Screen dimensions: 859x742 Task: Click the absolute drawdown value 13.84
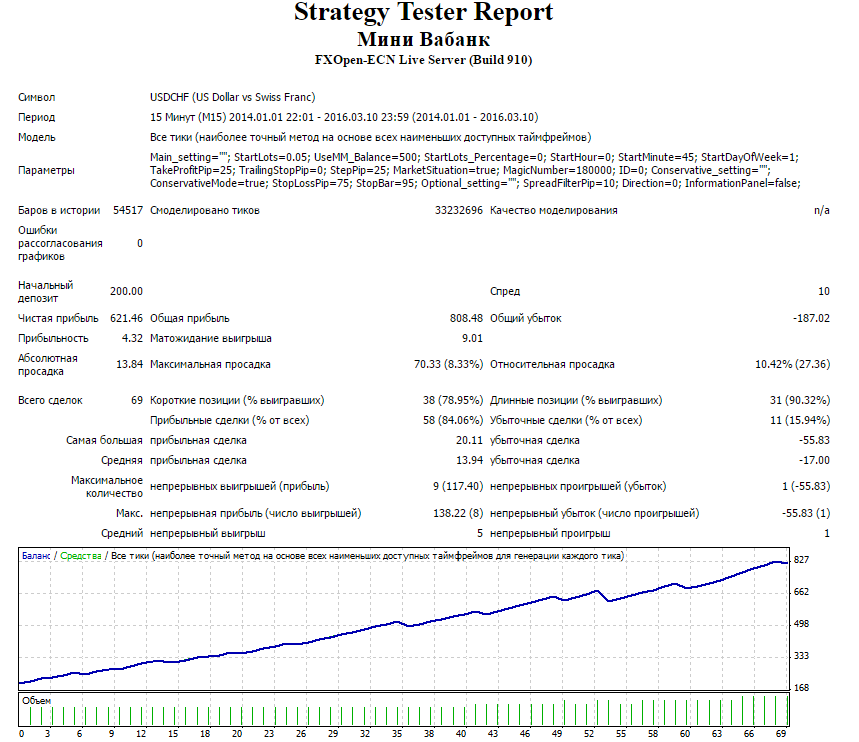coord(129,364)
